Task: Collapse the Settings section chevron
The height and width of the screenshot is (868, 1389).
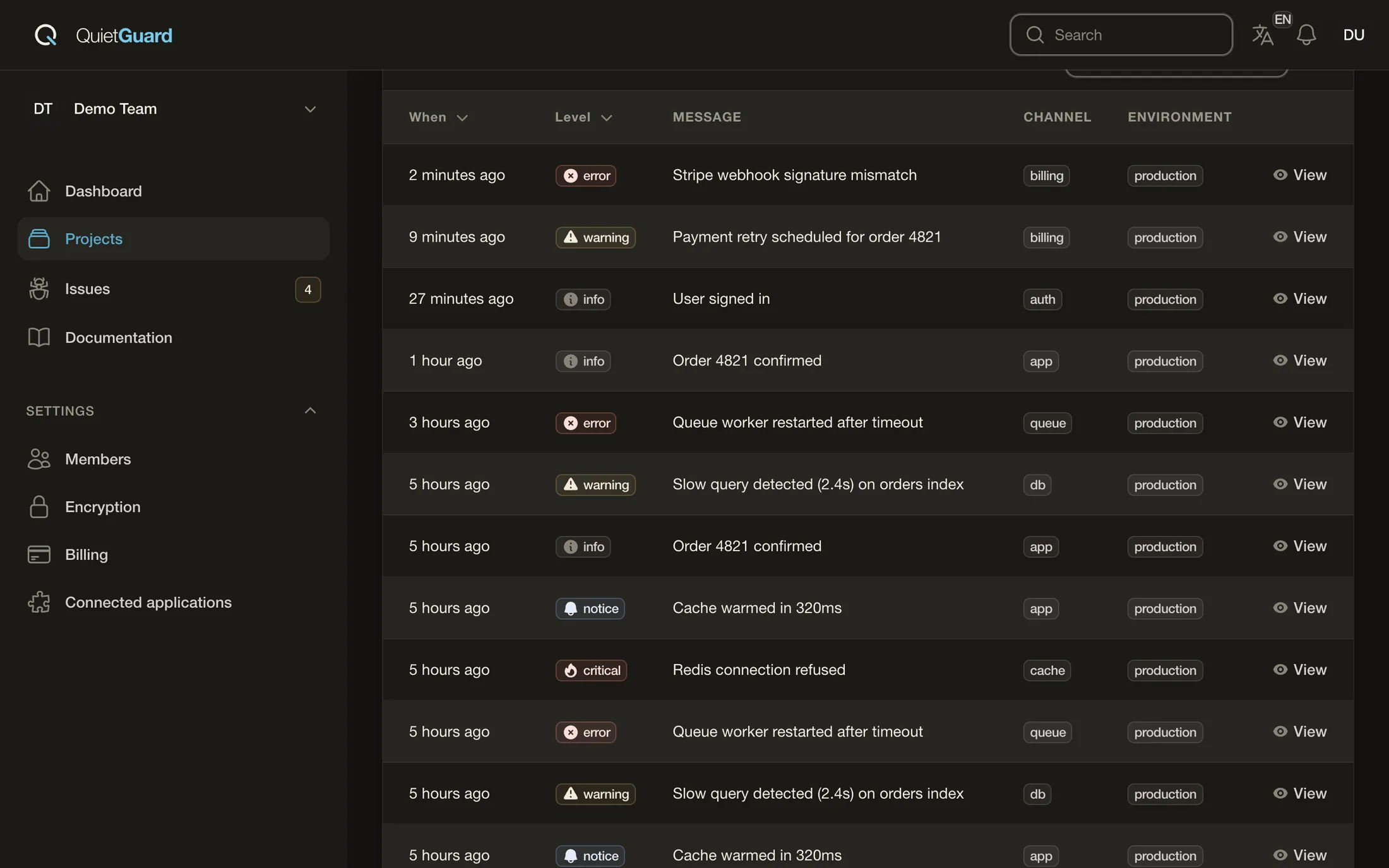Action: pyautogui.click(x=310, y=410)
